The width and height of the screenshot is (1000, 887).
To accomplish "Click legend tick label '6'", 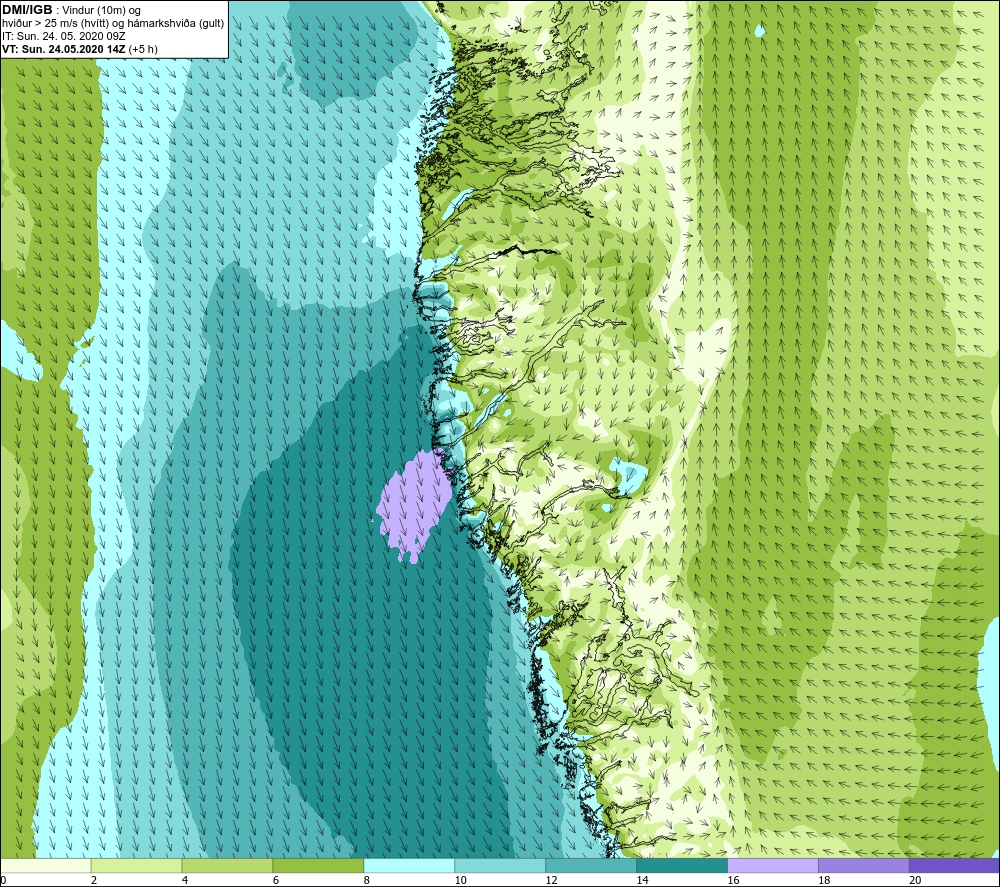I will pyautogui.click(x=276, y=881).
